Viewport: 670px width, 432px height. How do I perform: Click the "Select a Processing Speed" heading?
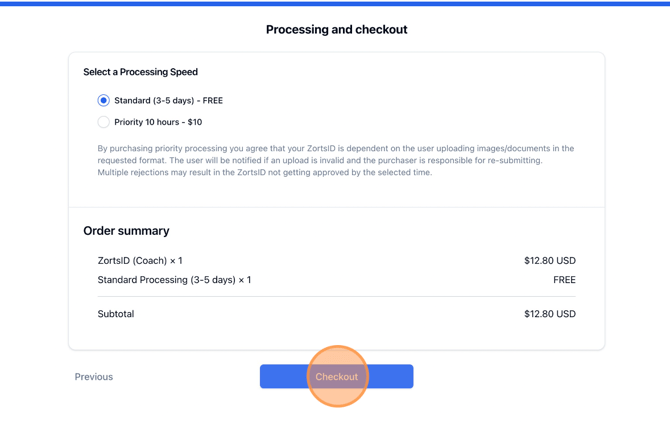click(140, 72)
